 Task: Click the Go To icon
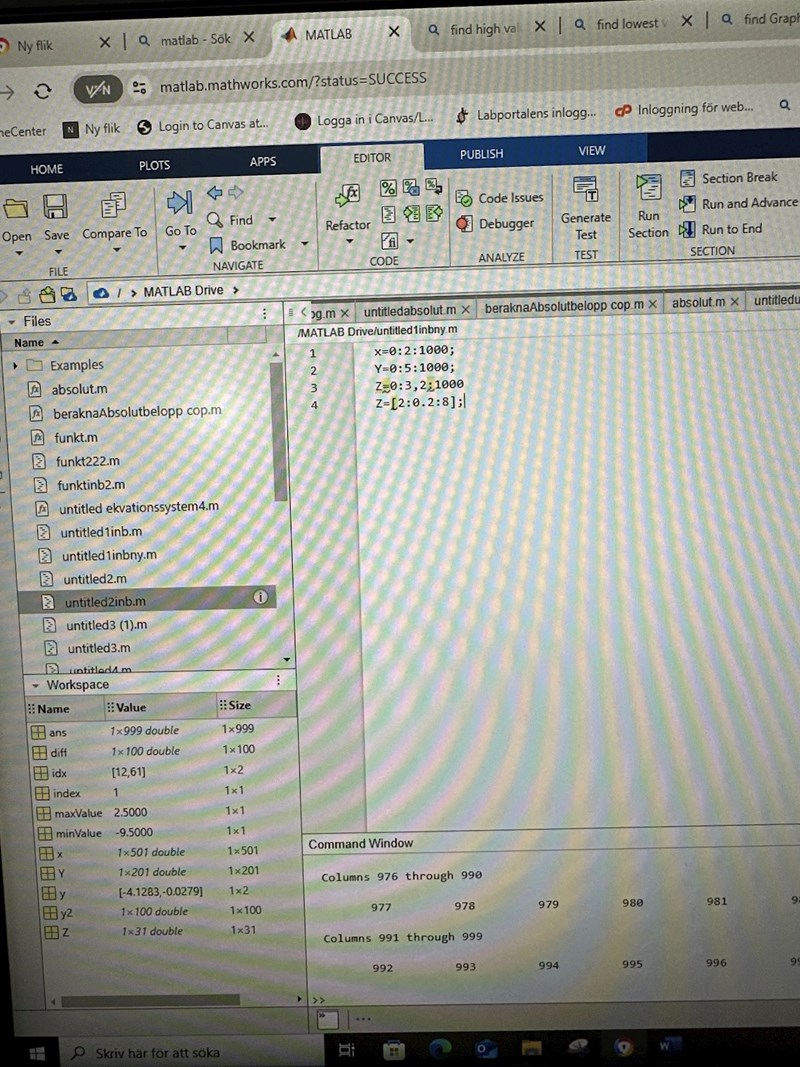click(x=180, y=204)
